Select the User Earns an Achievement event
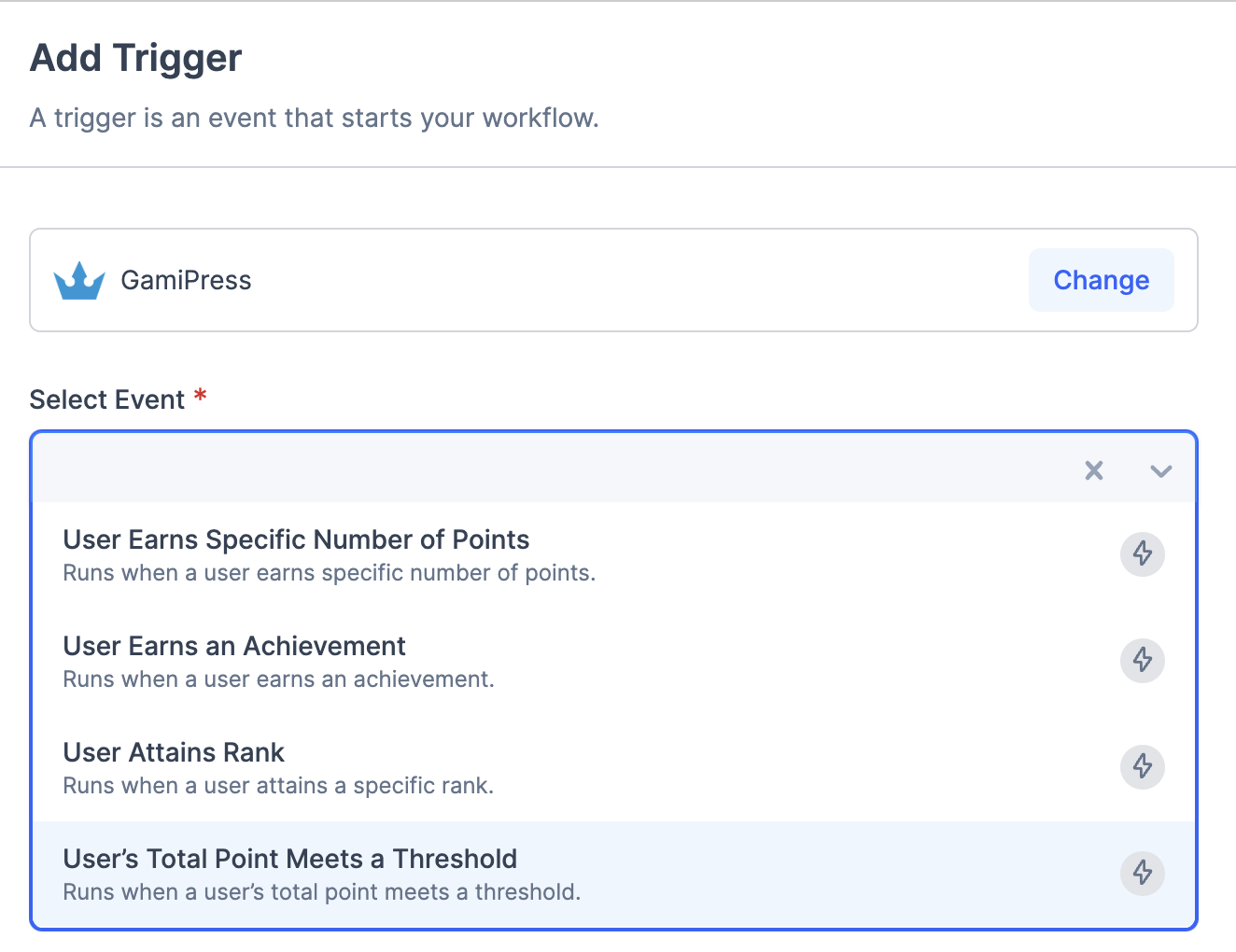 (x=234, y=647)
